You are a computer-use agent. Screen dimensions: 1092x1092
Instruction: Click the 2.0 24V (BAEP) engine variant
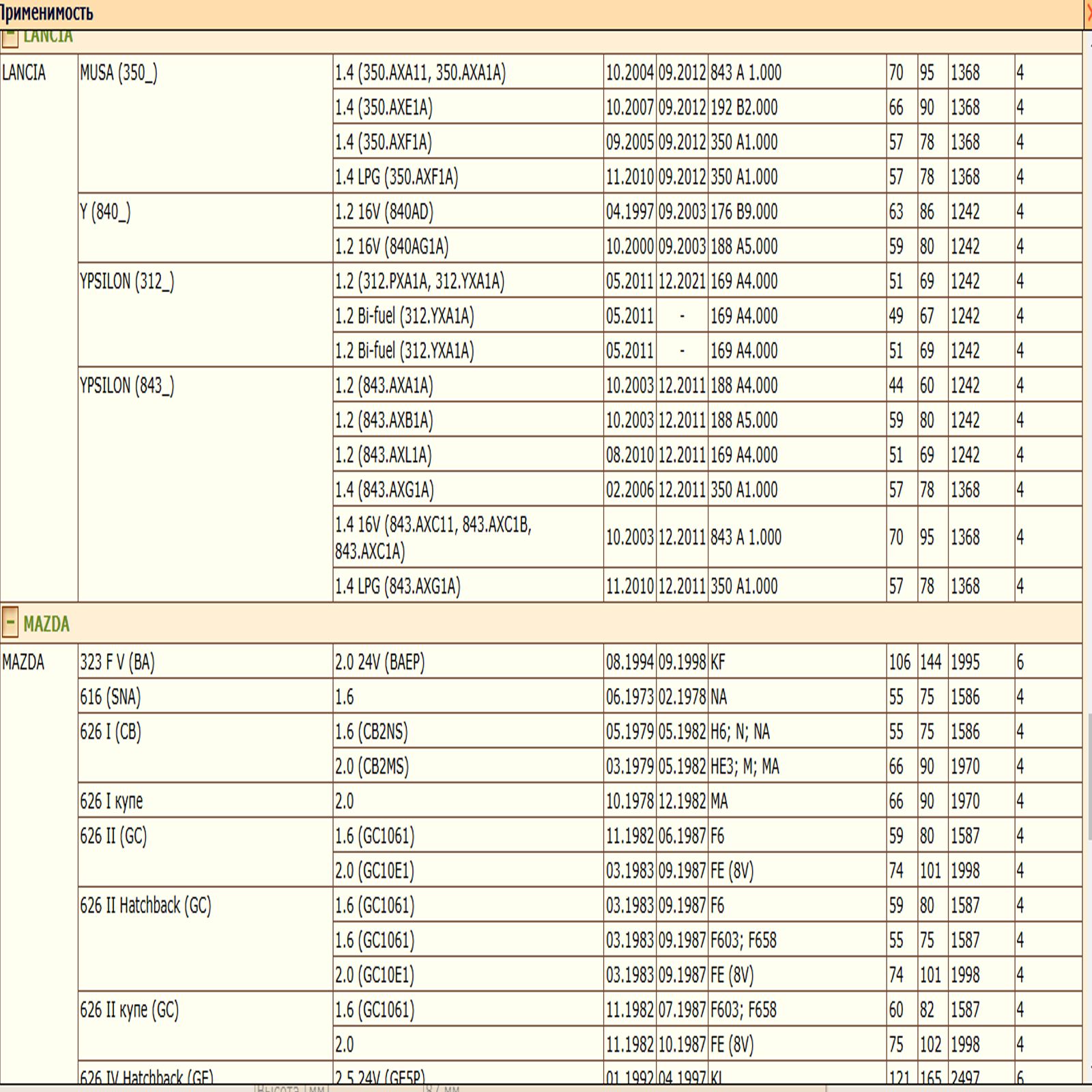click(x=379, y=662)
